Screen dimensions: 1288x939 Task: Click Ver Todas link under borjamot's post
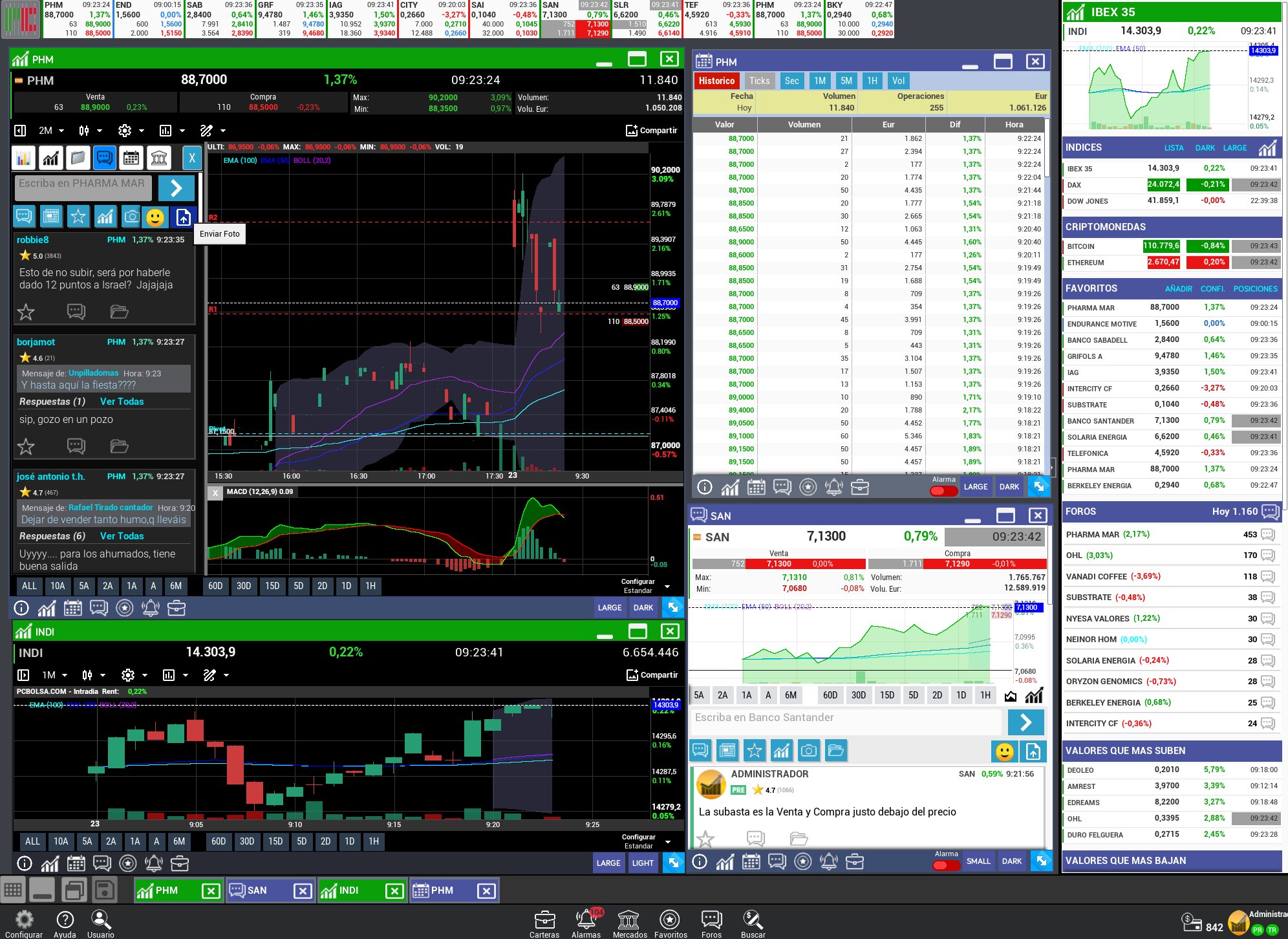pos(122,402)
